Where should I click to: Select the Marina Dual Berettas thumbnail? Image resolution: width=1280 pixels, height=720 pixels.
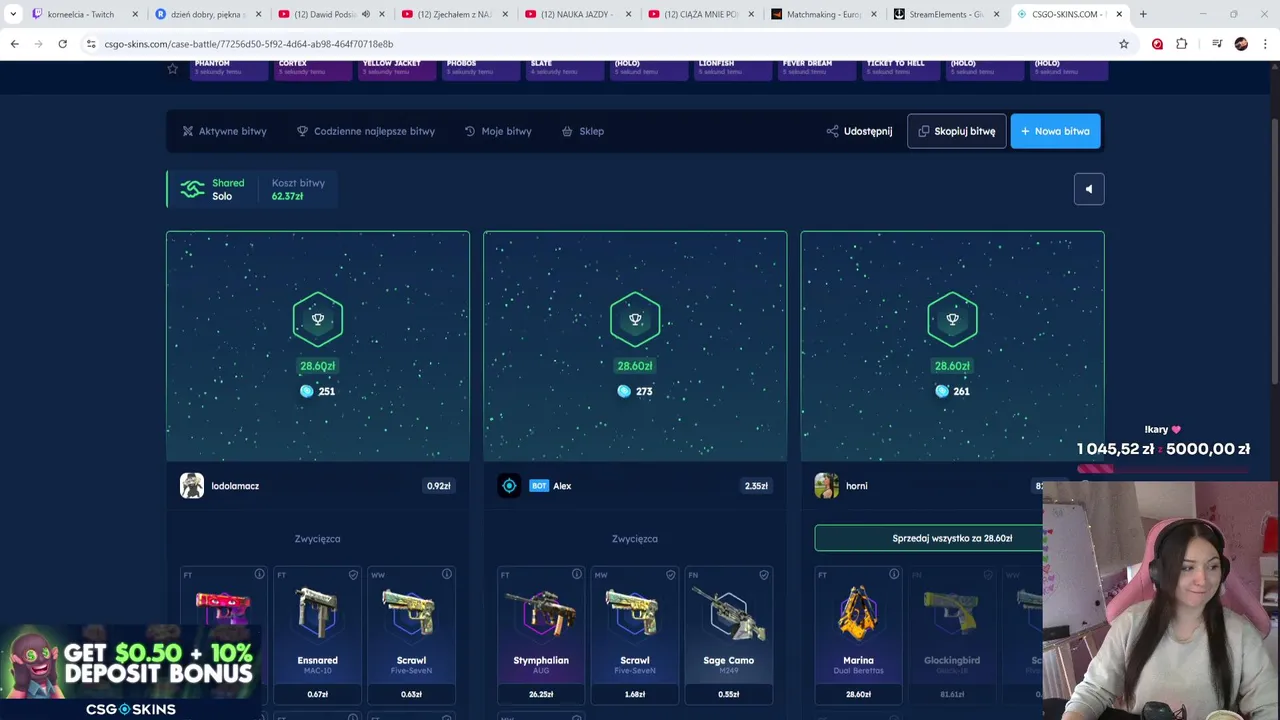858,612
